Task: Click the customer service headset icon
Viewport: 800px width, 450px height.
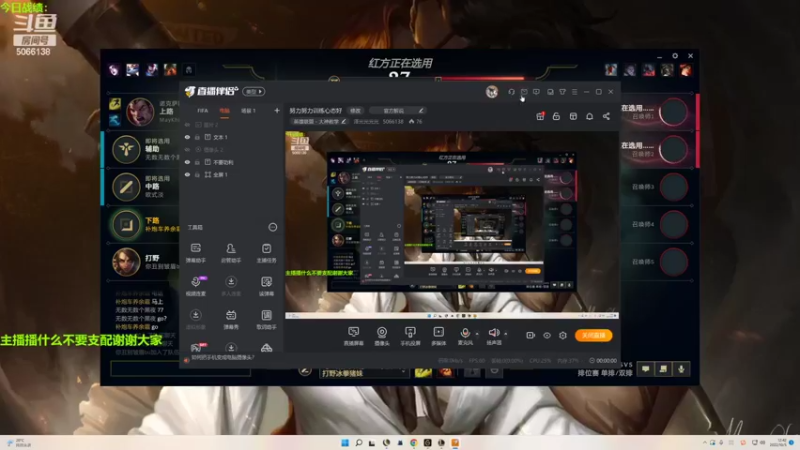Action: tap(511, 92)
